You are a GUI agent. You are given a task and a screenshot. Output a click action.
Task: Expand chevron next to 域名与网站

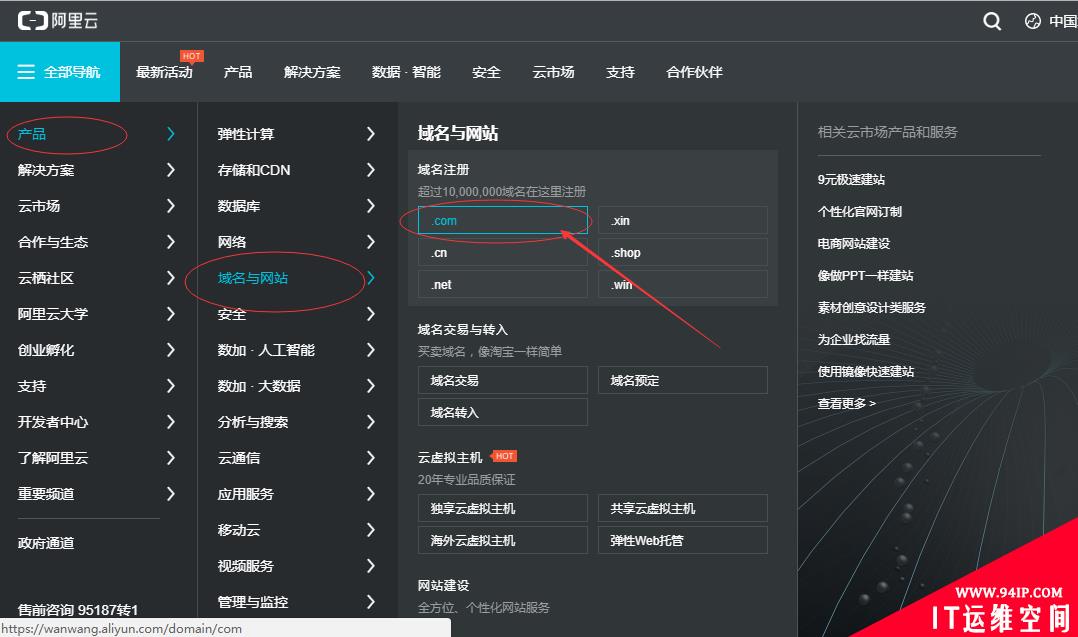371,278
